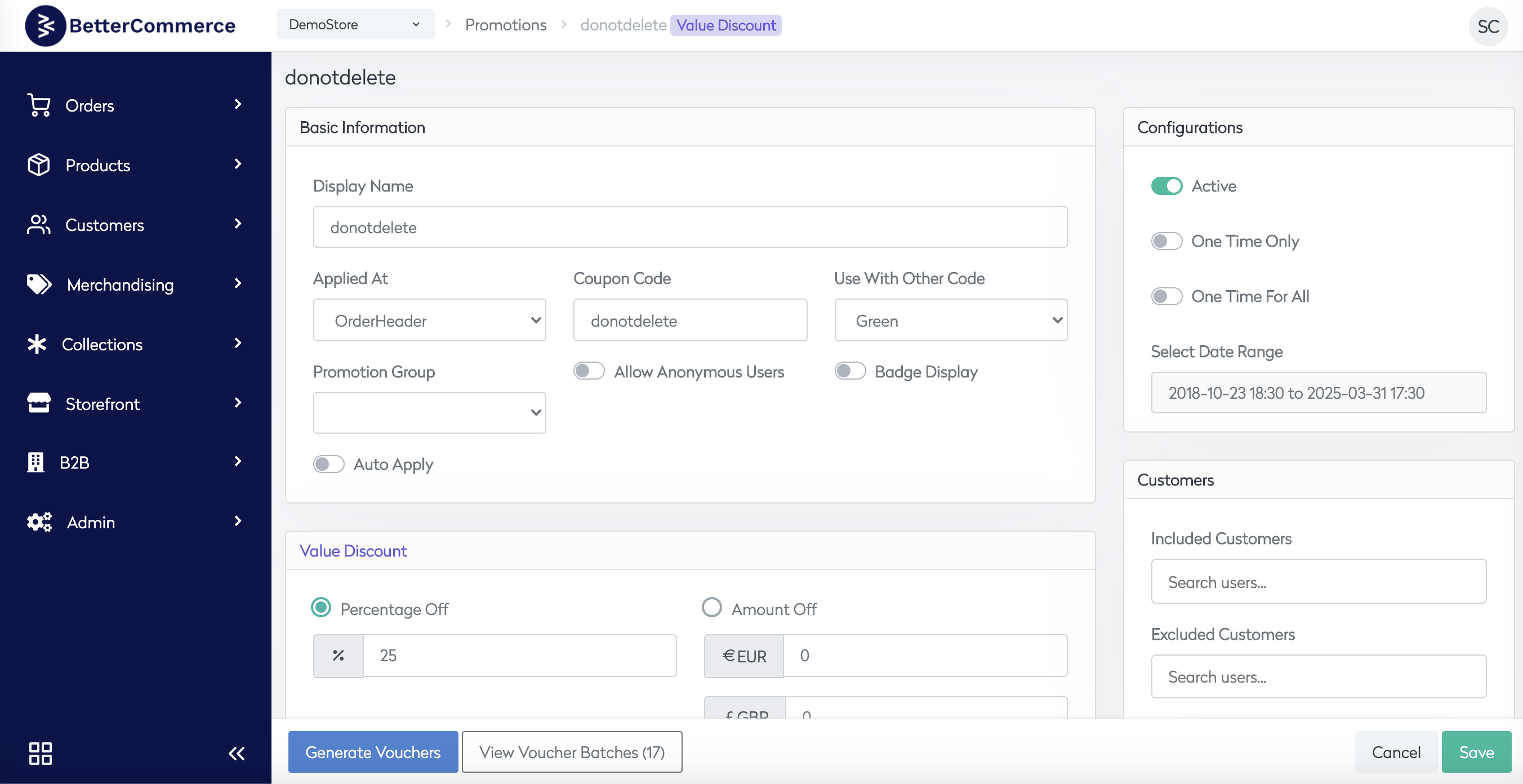Open the Select Date Range field
The width and height of the screenshot is (1523, 784).
(x=1319, y=393)
